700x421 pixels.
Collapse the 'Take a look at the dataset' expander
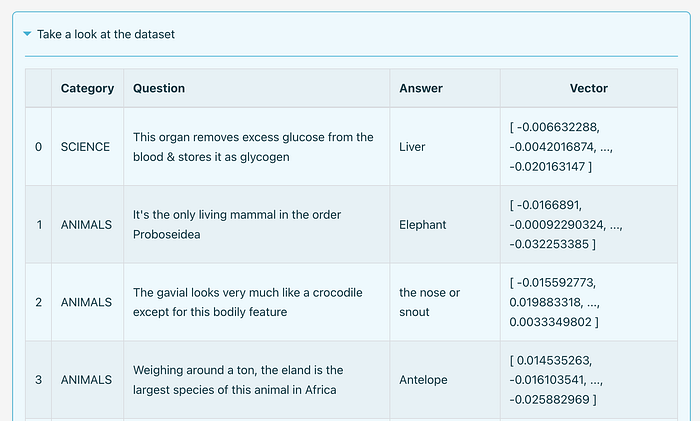[27, 34]
